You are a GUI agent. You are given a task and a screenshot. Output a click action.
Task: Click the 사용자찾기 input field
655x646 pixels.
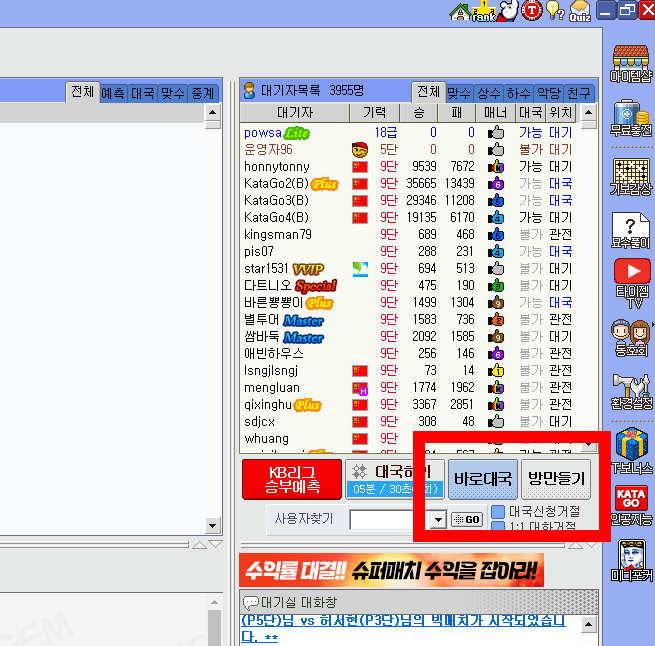pyautogui.click(x=391, y=519)
